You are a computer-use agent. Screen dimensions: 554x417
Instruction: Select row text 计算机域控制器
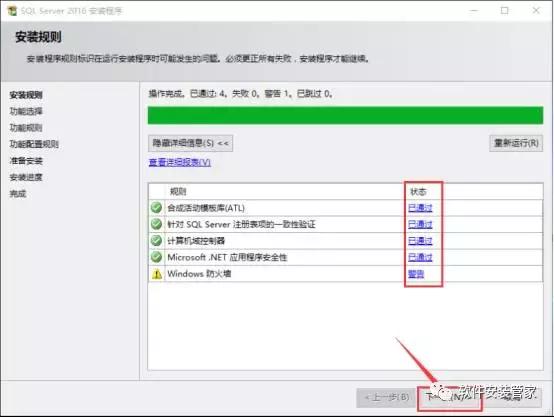pyautogui.click(x=196, y=241)
